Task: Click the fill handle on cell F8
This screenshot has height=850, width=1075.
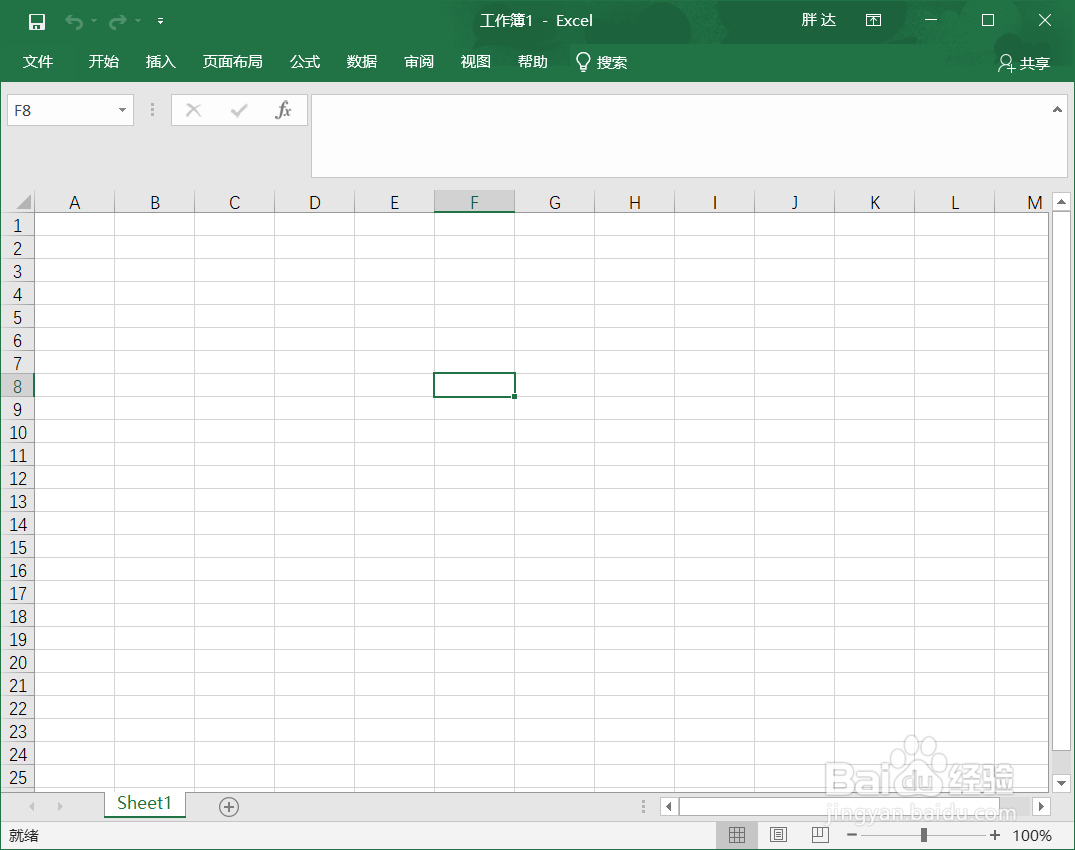Action: click(x=514, y=396)
